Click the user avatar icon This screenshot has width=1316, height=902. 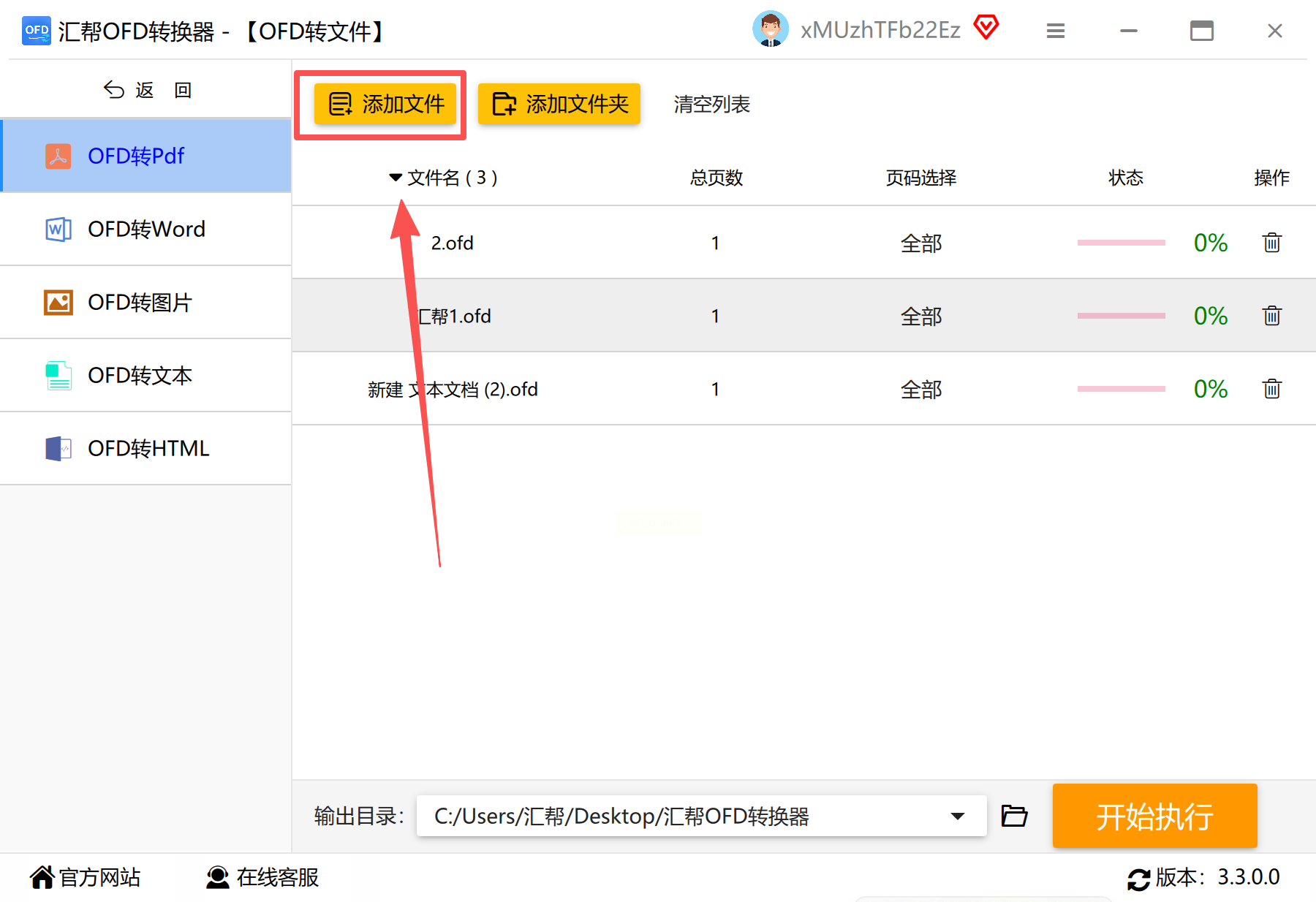(771, 29)
